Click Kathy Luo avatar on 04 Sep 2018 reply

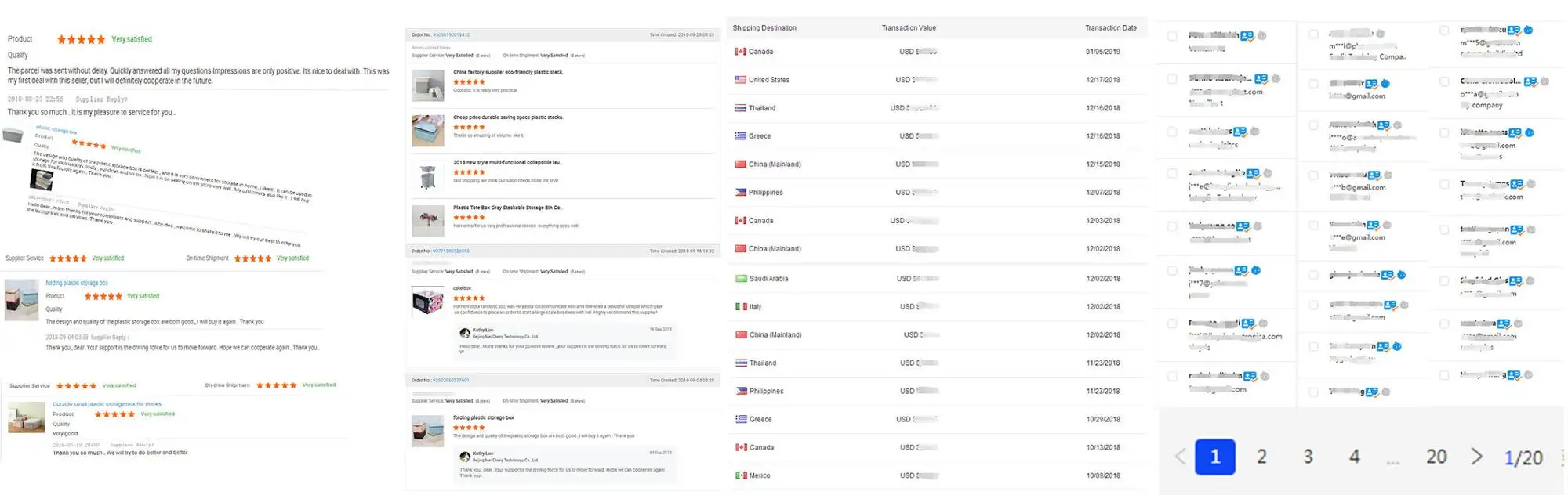(x=465, y=456)
